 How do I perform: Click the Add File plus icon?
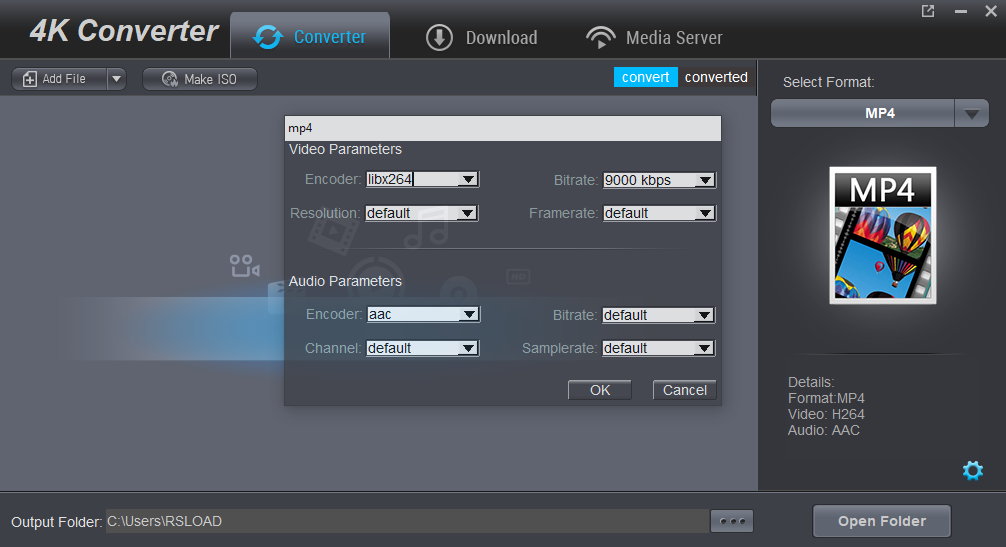pos(30,79)
